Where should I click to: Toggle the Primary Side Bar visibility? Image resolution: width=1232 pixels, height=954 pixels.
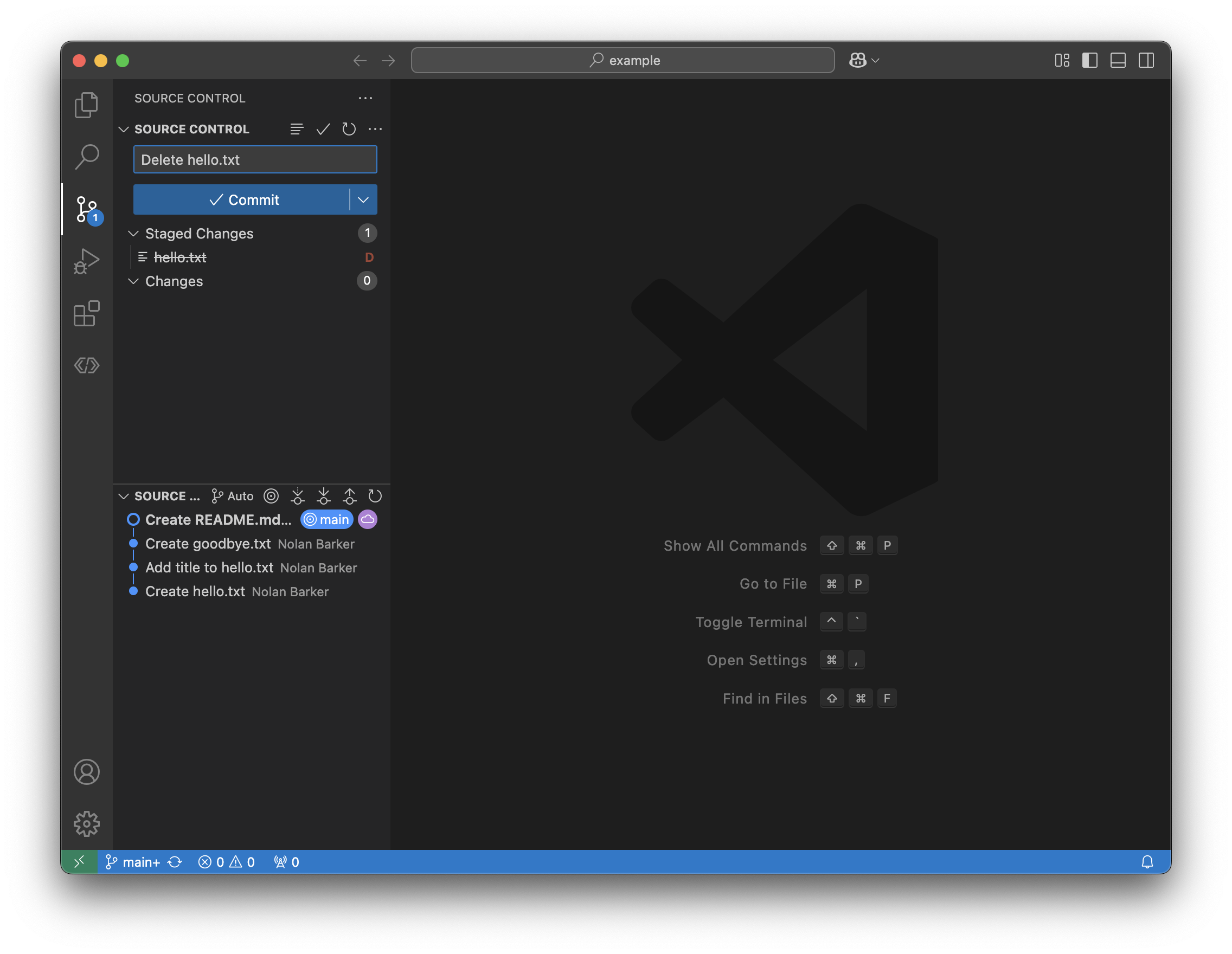pos(1090,60)
